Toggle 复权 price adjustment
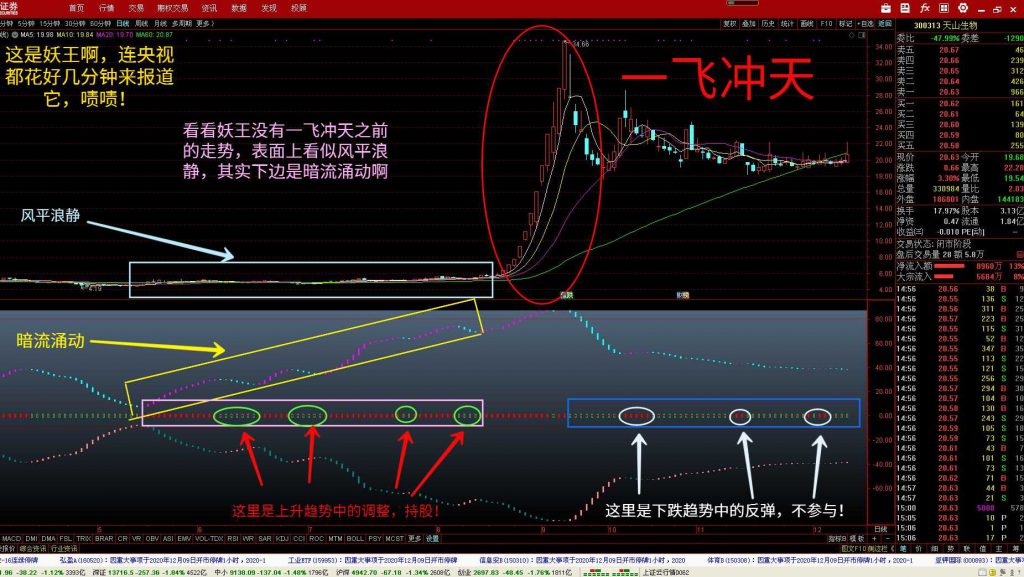 (730, 21)
